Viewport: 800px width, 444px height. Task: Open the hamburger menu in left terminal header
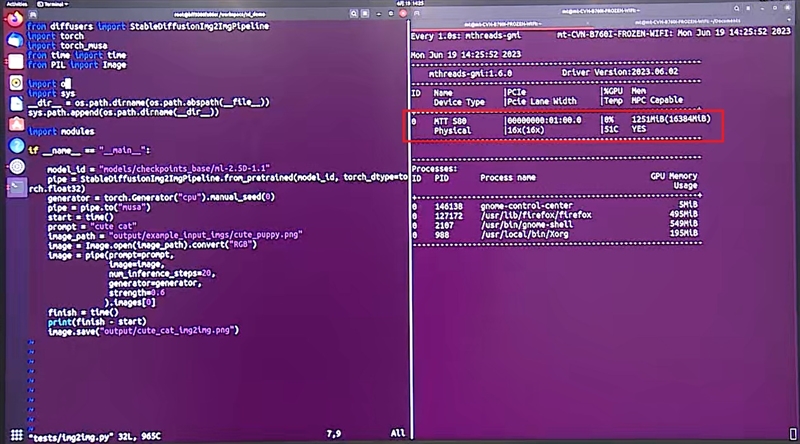[365, 14]
